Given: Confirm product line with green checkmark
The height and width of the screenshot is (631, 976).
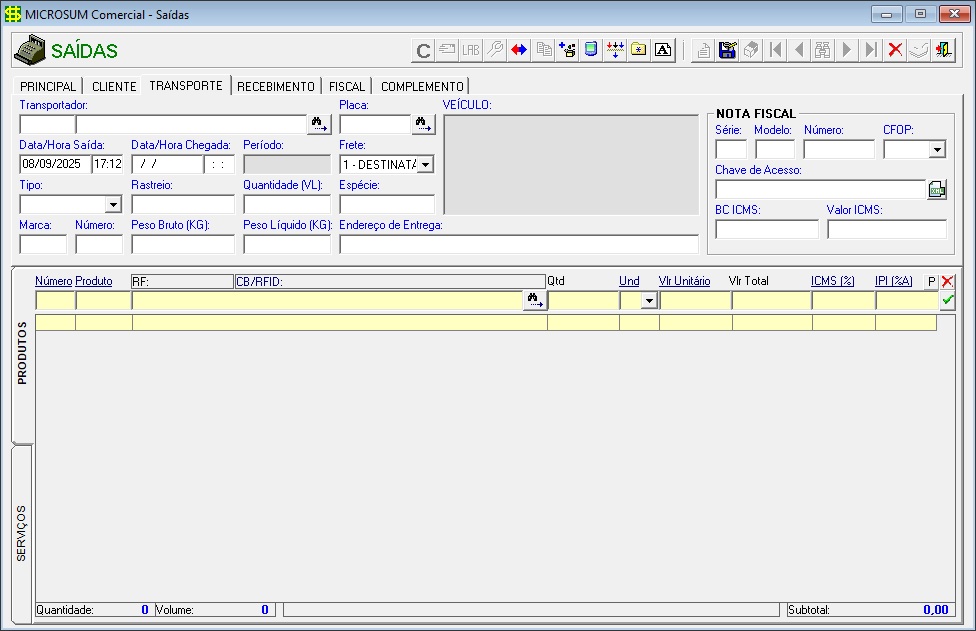Looking at the screenshot, I should tap(947, 300).
